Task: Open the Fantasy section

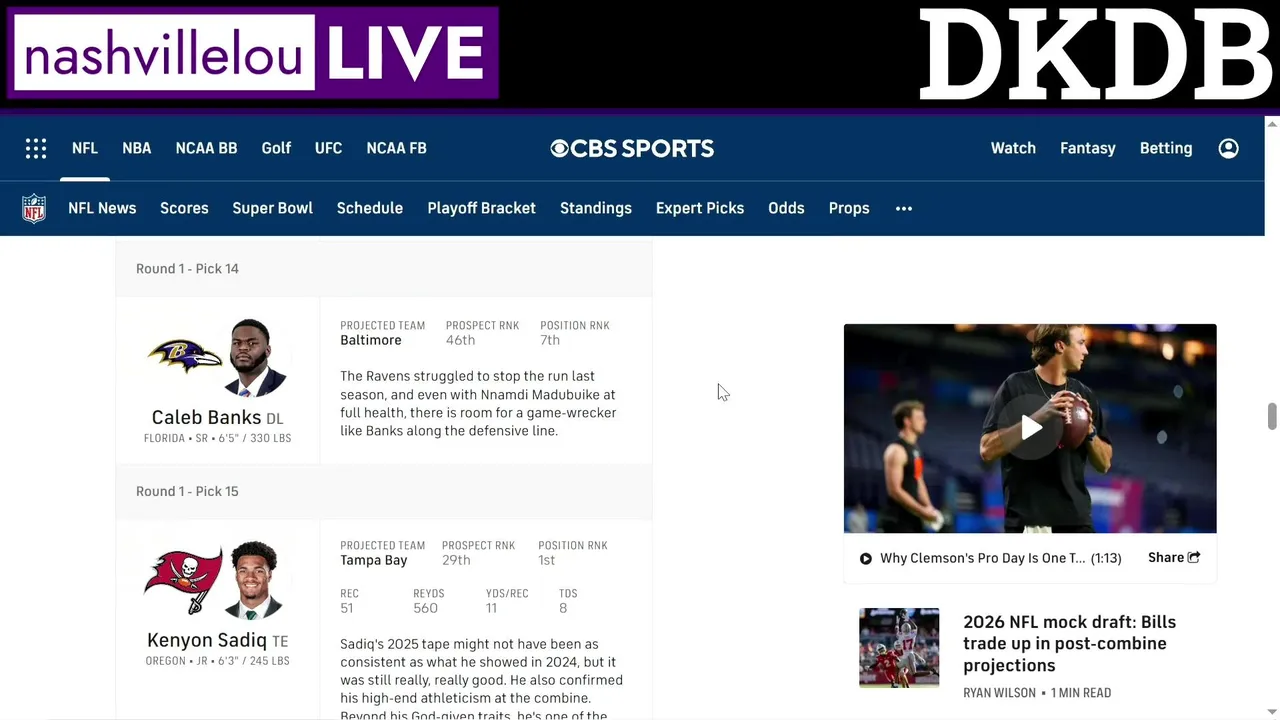Action: [x=1088, y=148]
